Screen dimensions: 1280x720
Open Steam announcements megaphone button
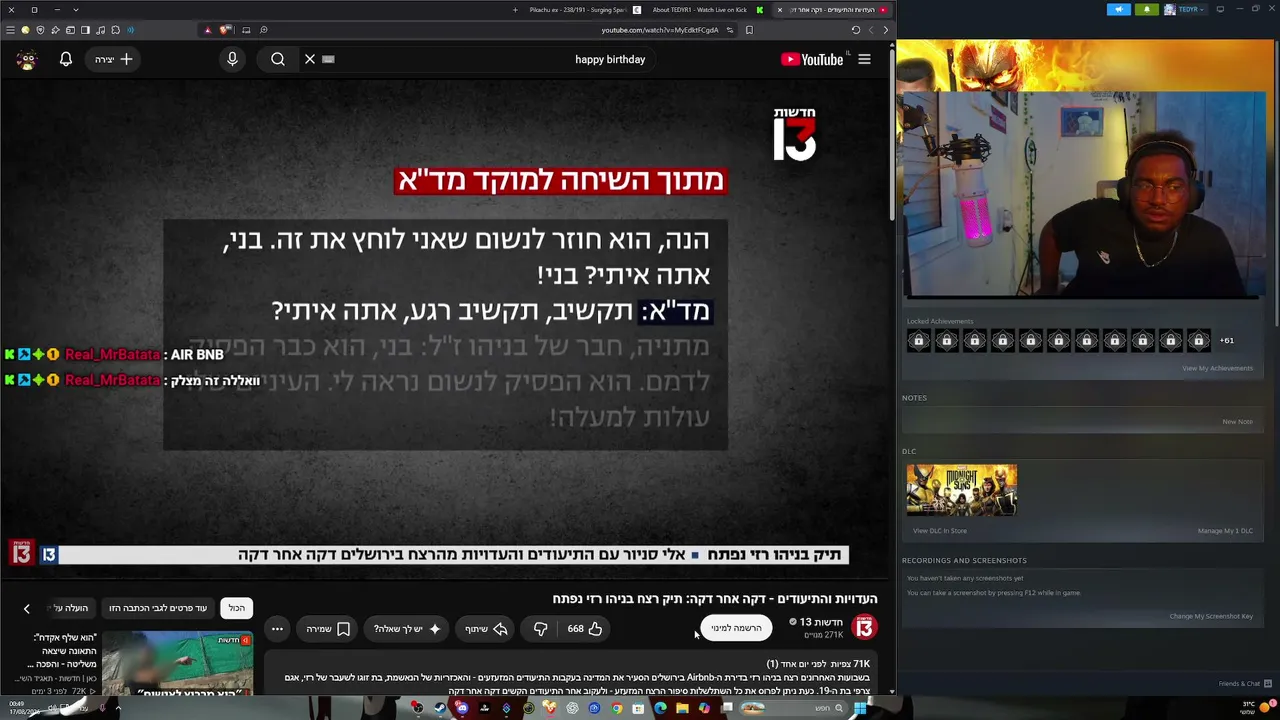1118,10
